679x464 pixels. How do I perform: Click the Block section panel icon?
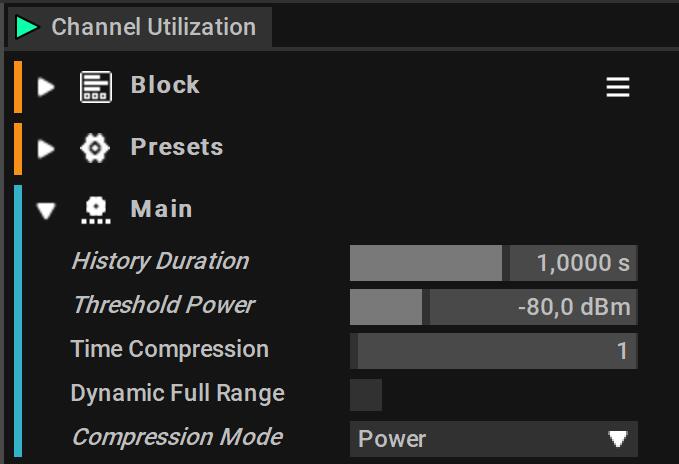pos(96,87)
